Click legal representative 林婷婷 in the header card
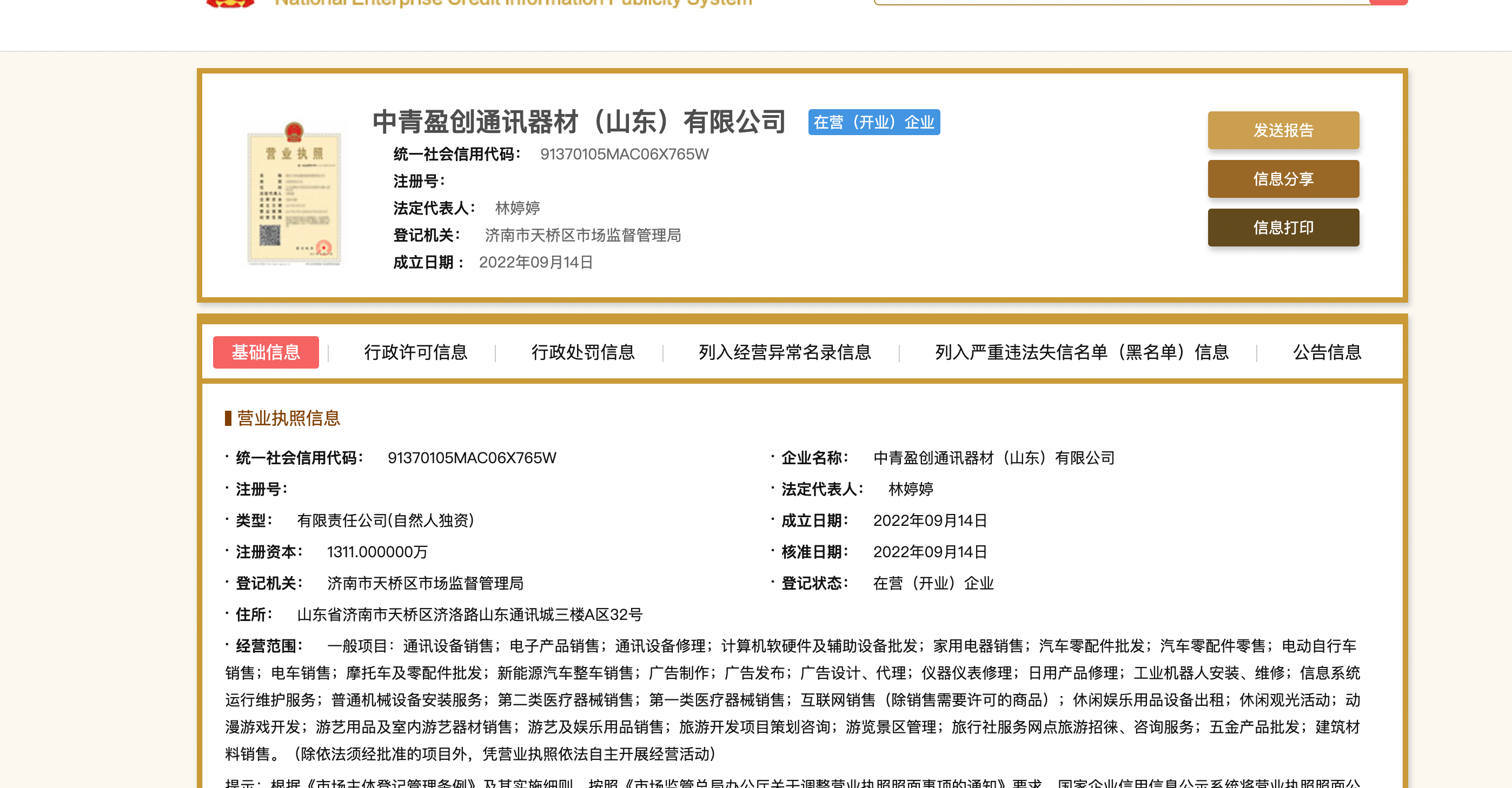Image resolution: width=1512 pixels, height=788 pixels. [517, 208]
